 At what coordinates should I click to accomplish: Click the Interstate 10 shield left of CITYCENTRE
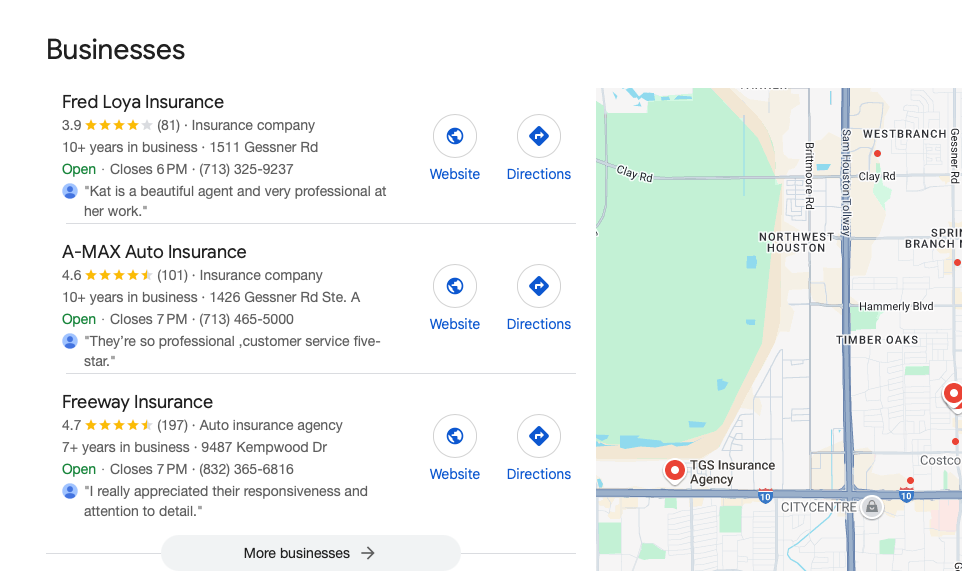pos(765,496)
